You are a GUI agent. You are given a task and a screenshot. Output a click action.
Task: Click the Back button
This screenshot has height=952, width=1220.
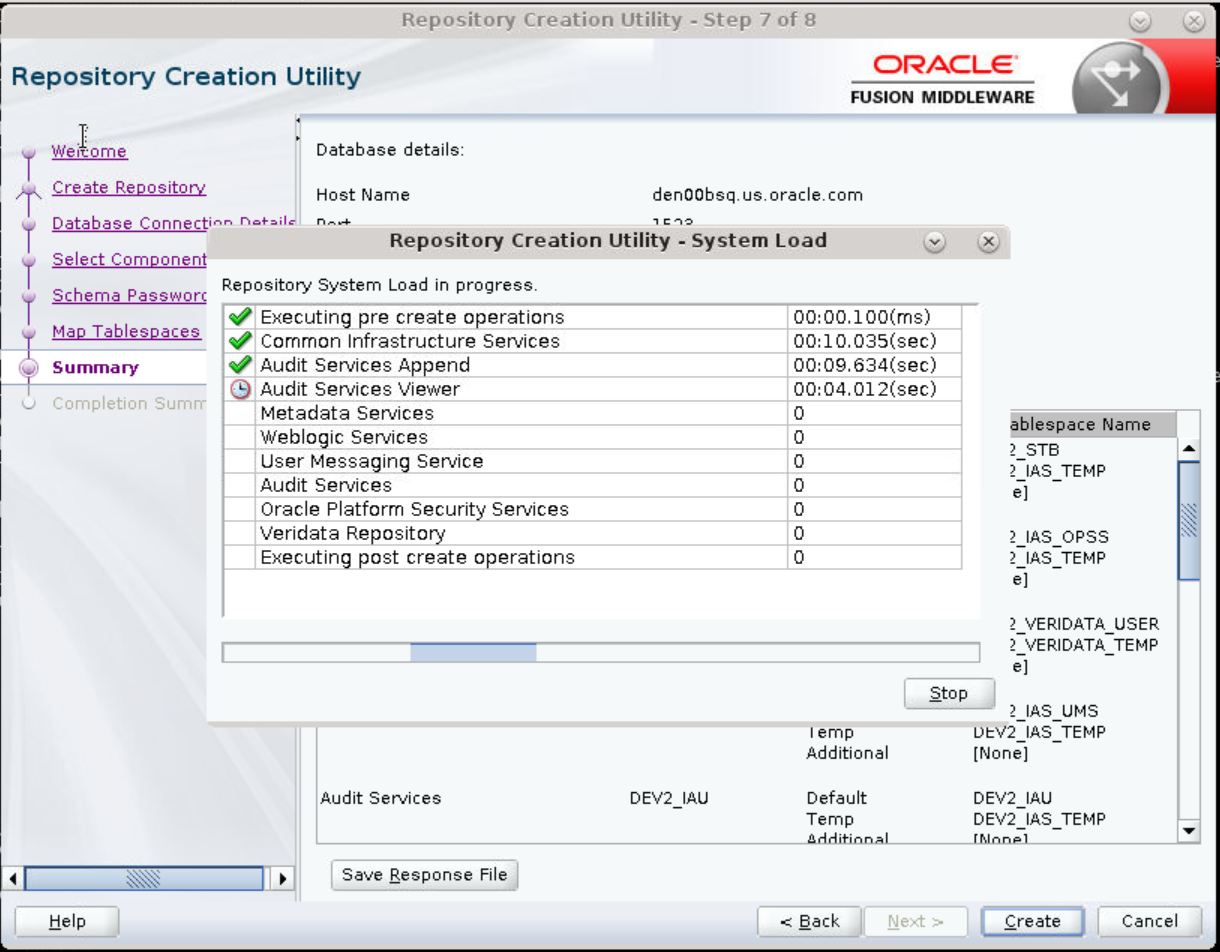tap(809, 922)
